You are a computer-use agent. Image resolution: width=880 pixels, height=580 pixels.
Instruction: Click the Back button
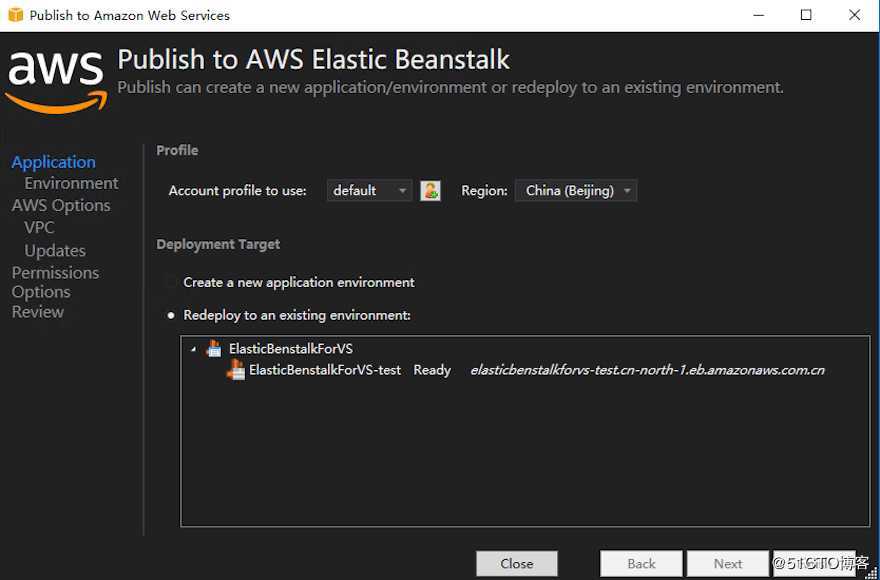(641, 563)
